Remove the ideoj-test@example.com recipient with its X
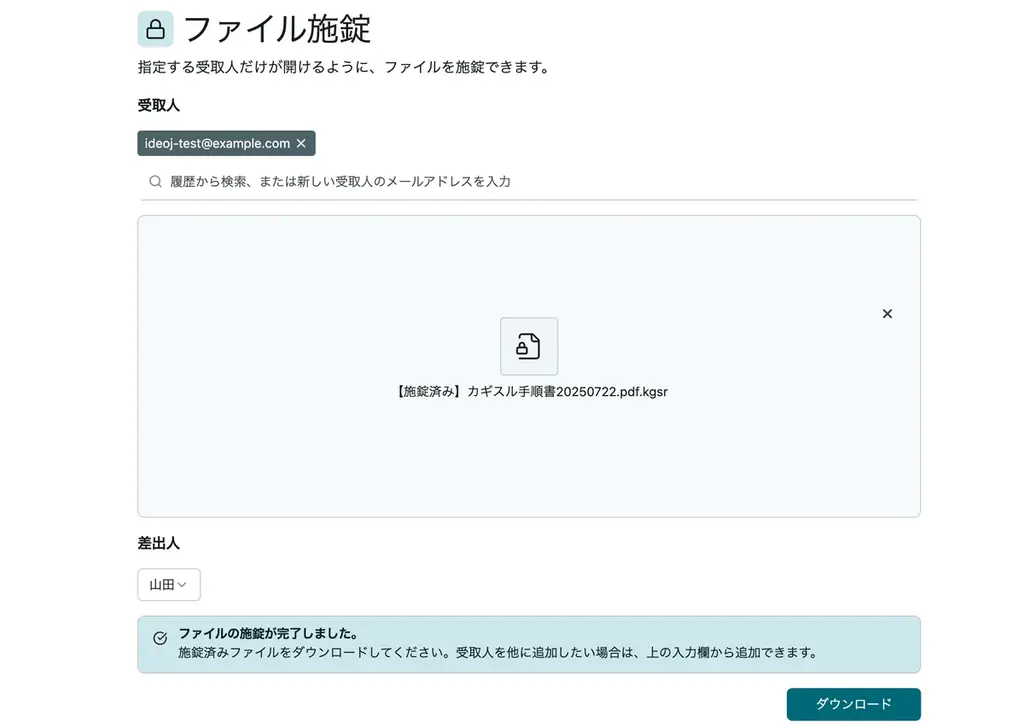The width and height of the screenshot is (1024, 728). pyautogui.click(x=301, y=144)
